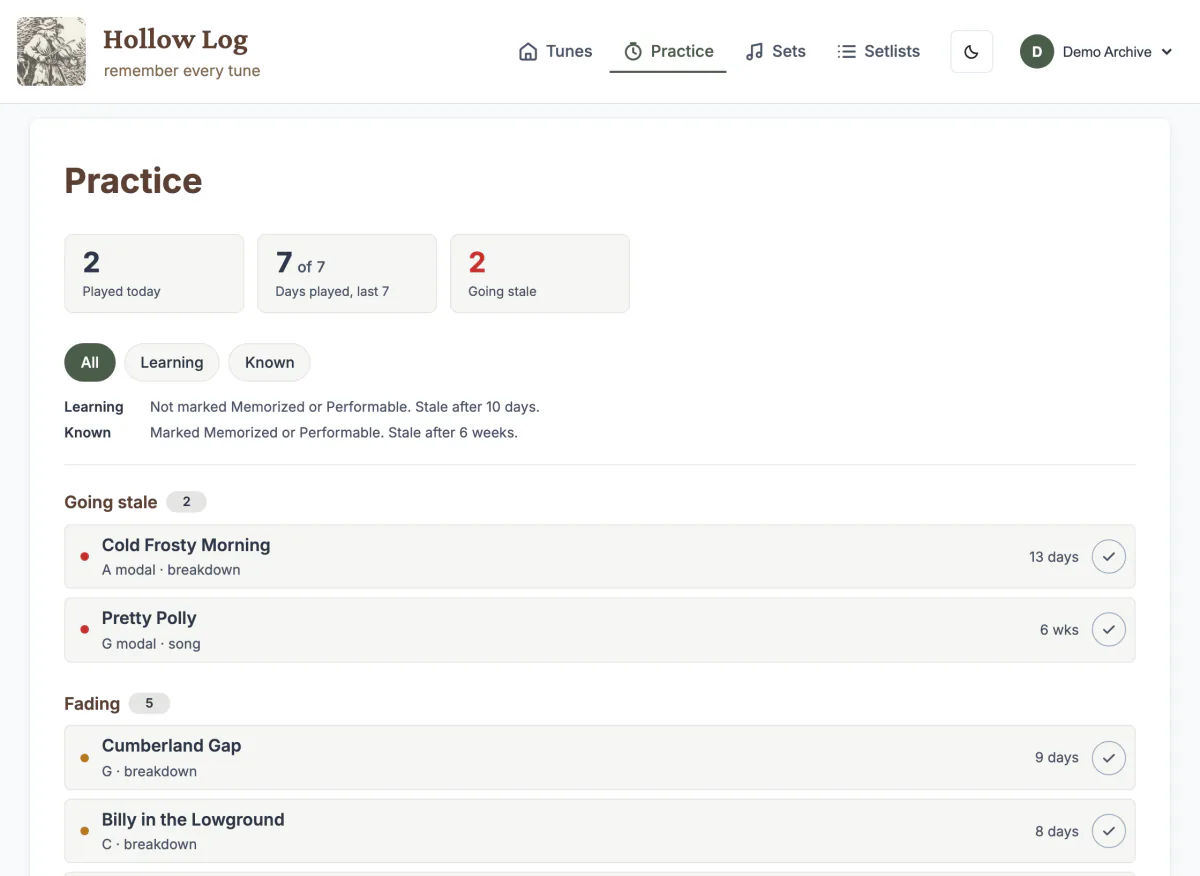Screen dimensions: 1200x876
Task: Open the Setlists page
Action: [878, 51]
